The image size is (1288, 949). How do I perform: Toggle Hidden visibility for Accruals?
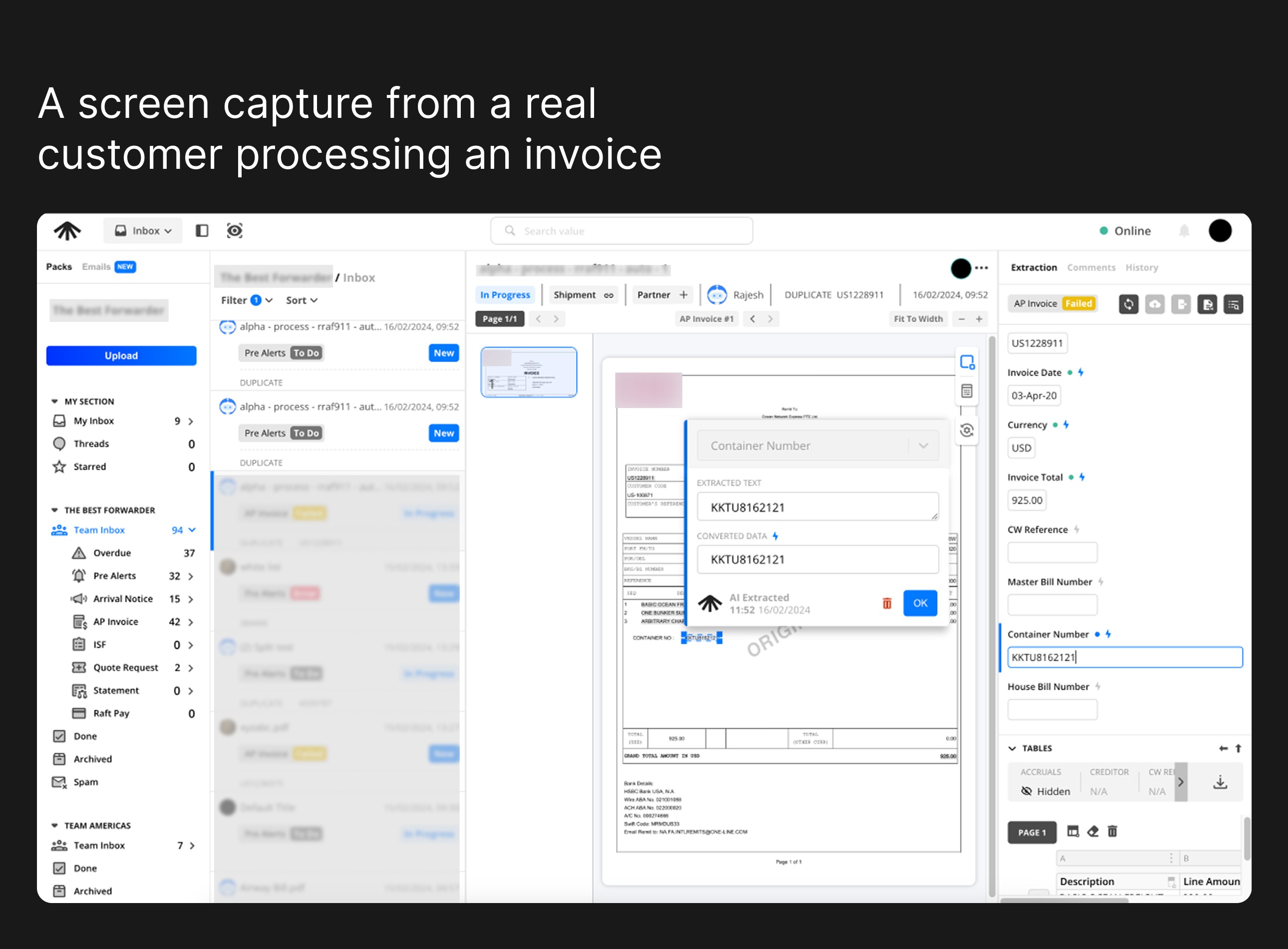(1027, 791)
